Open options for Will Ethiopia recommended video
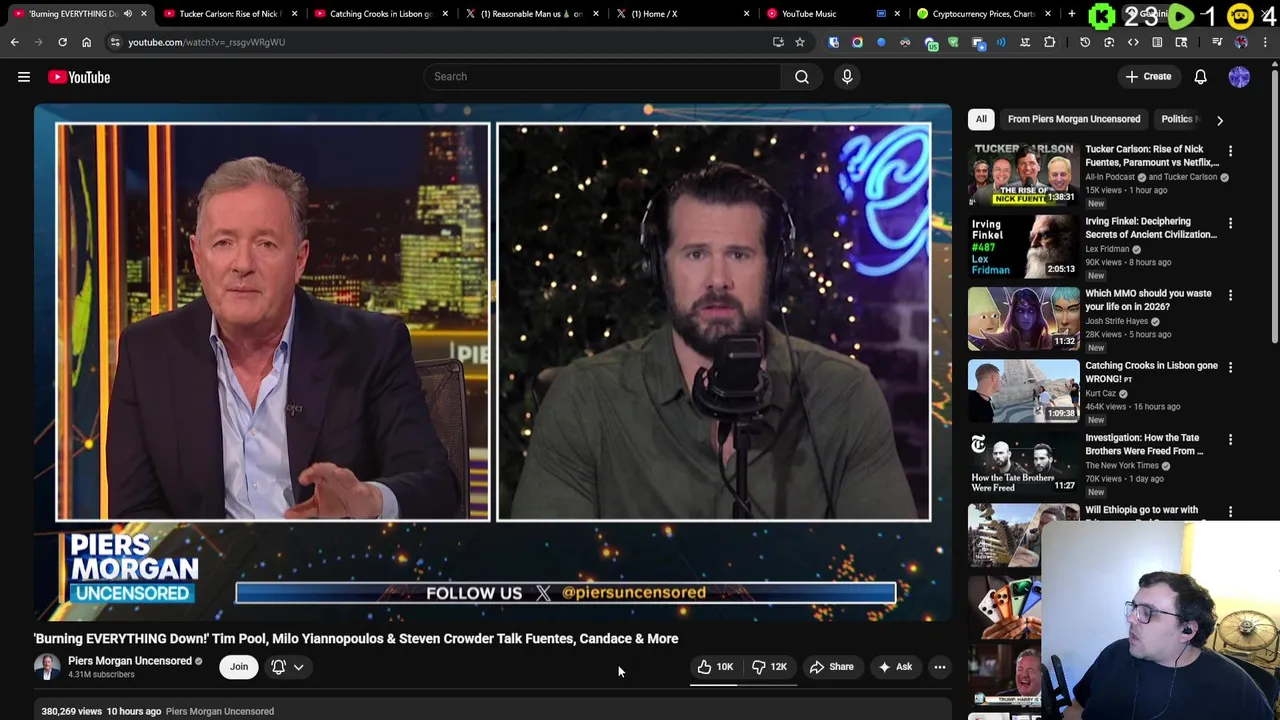 coord(1230,511)
